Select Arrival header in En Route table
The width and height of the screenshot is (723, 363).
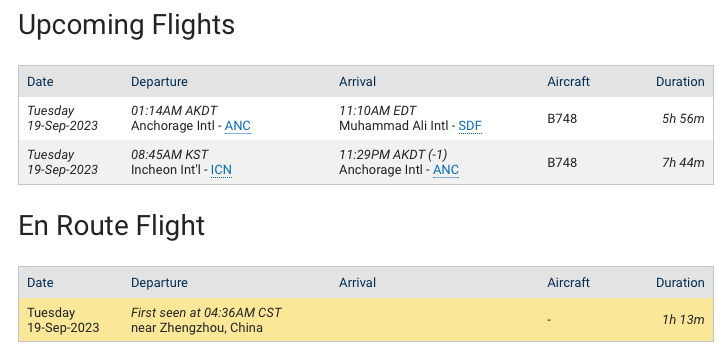357,282
